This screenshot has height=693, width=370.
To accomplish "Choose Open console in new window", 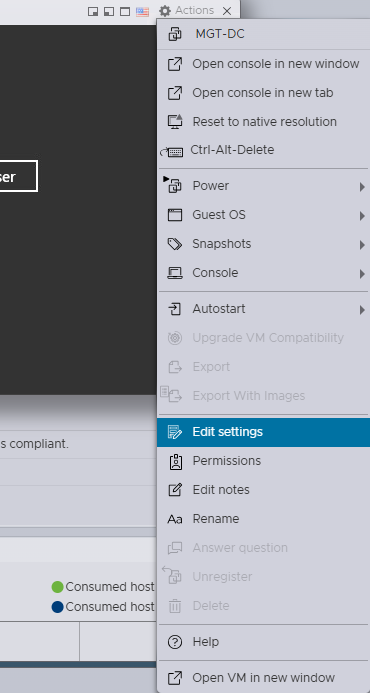I will click(x=263, y=64).
